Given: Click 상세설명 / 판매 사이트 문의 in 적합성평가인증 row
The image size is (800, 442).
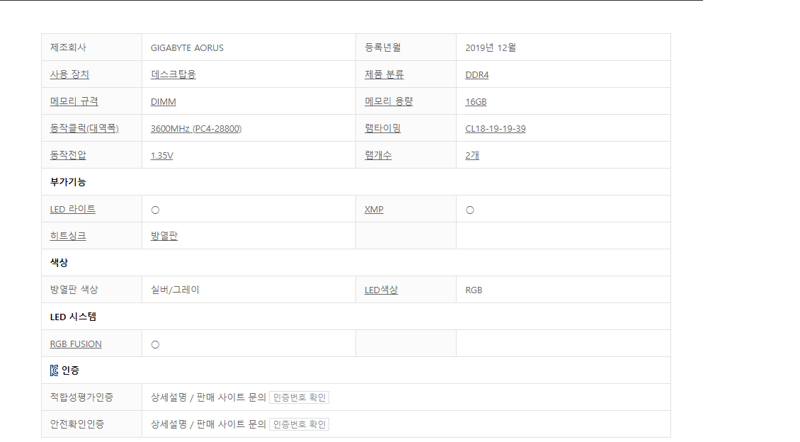Looking at the screenshot, I should pos(208,398).
